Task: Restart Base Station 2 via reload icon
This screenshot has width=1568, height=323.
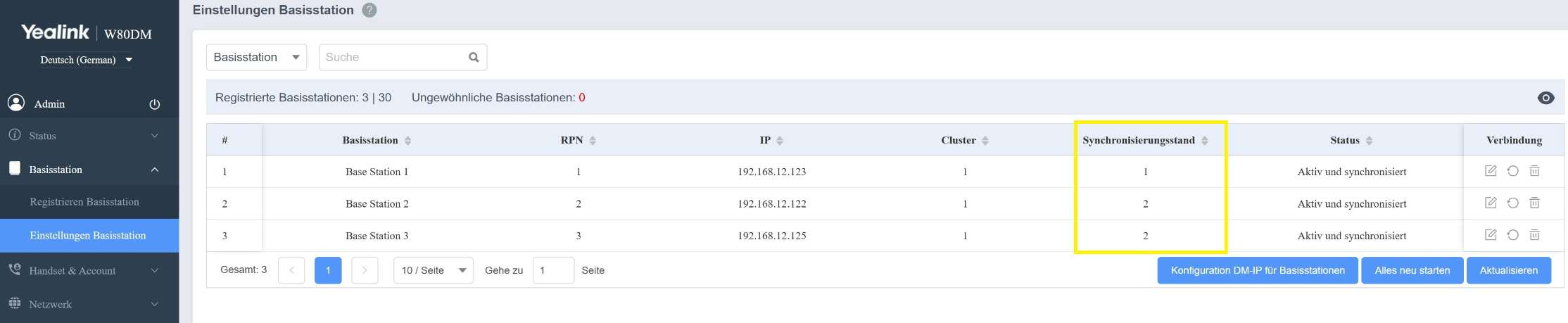Action: (x=1512, y=203)
